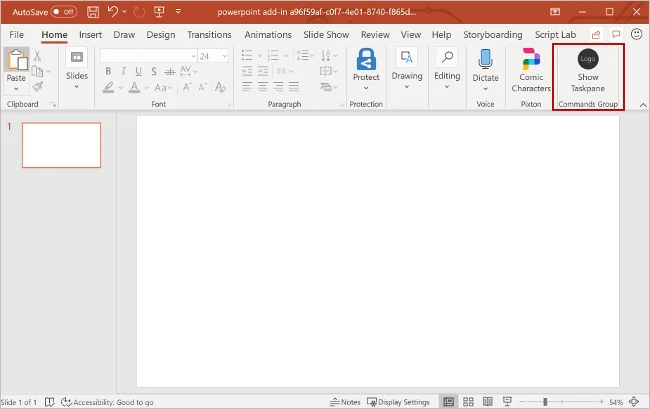
Task: Click the Dictate microphone icon
Action: point(485,59)
